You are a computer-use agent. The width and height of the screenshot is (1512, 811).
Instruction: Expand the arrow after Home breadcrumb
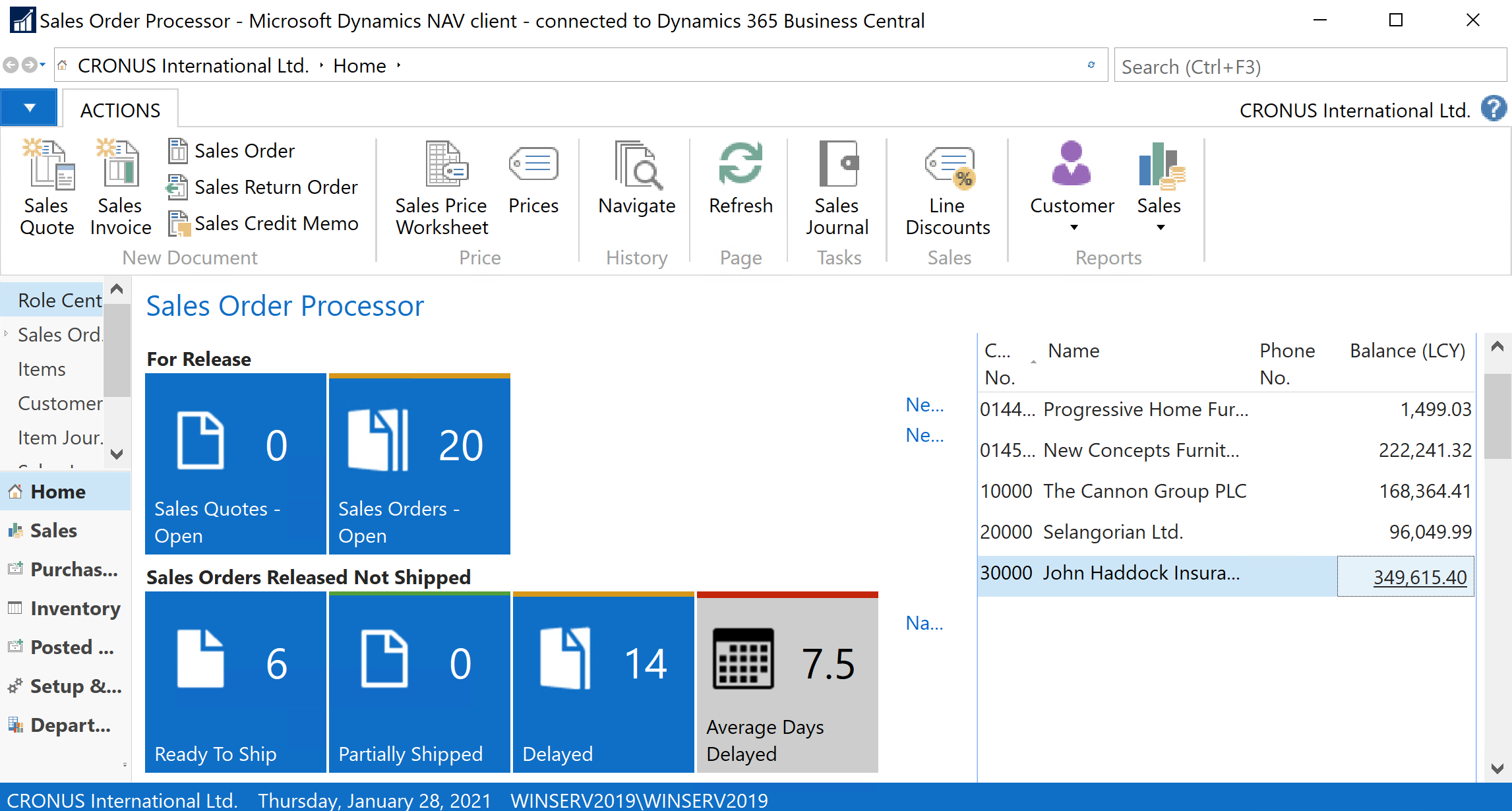pyautogui.click(x=399, y=66)
